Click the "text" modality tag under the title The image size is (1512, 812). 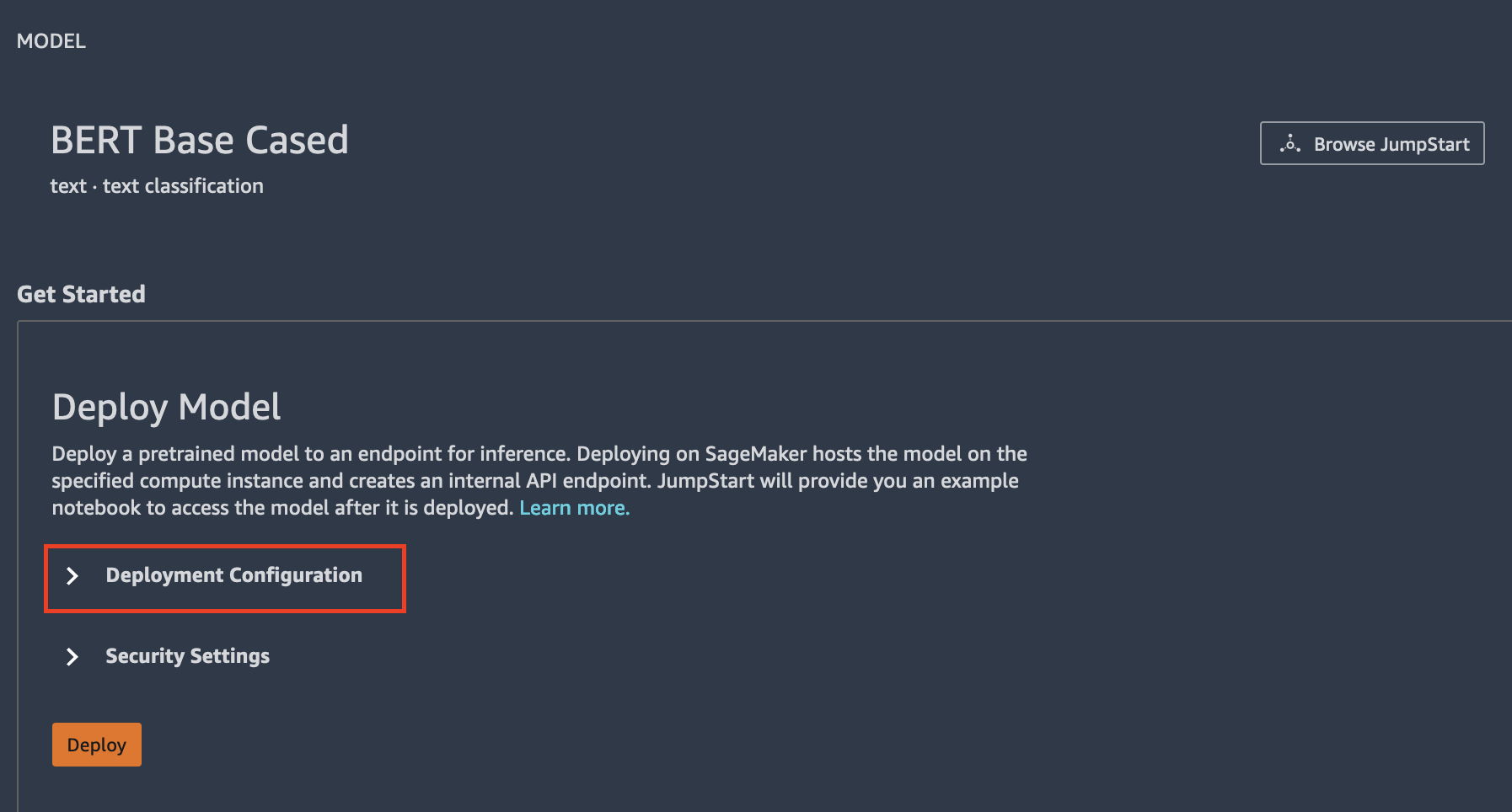pyautogui.click(x=68, y=186)
